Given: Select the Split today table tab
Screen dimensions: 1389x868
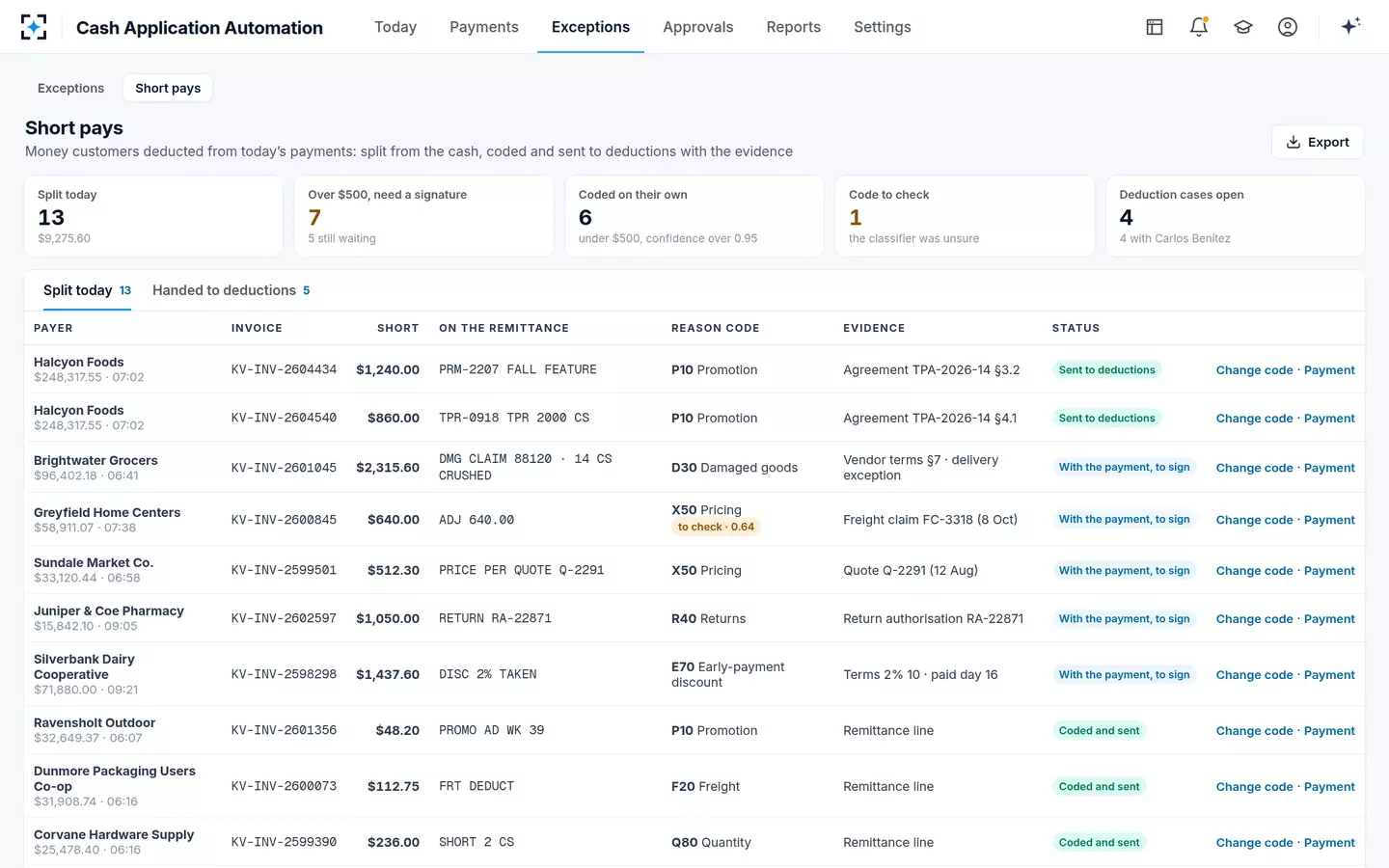Looking at the screenshot, I should (87, 290).
